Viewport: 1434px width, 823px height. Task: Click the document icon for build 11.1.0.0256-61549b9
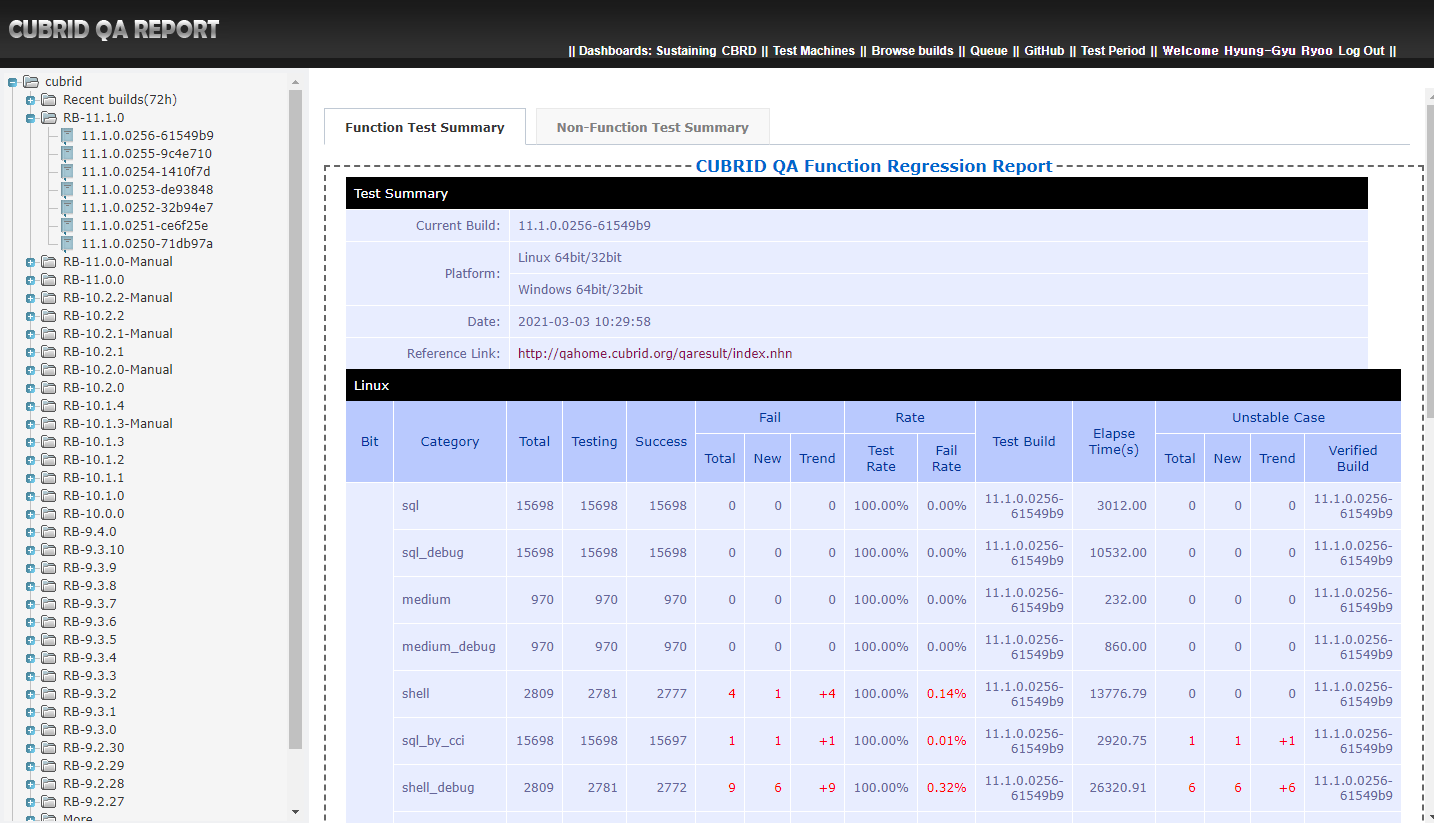click(x=67, y=136)
